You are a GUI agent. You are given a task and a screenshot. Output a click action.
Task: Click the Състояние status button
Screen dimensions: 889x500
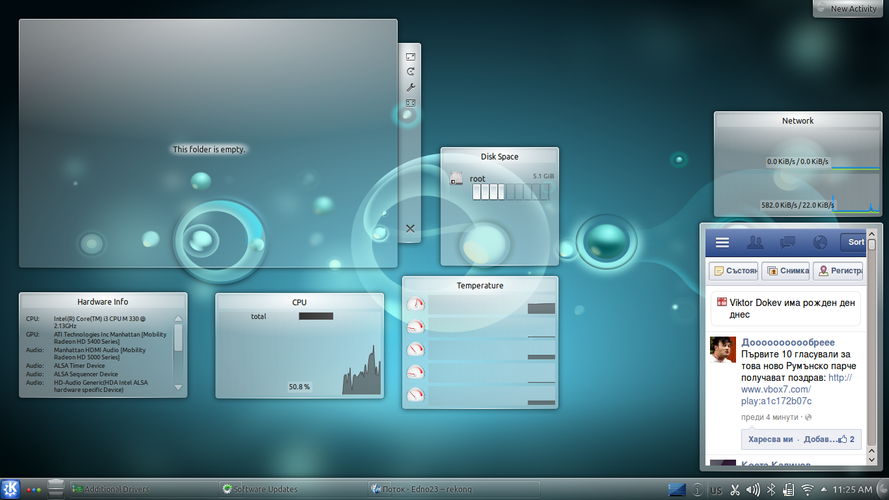(735, 271)
